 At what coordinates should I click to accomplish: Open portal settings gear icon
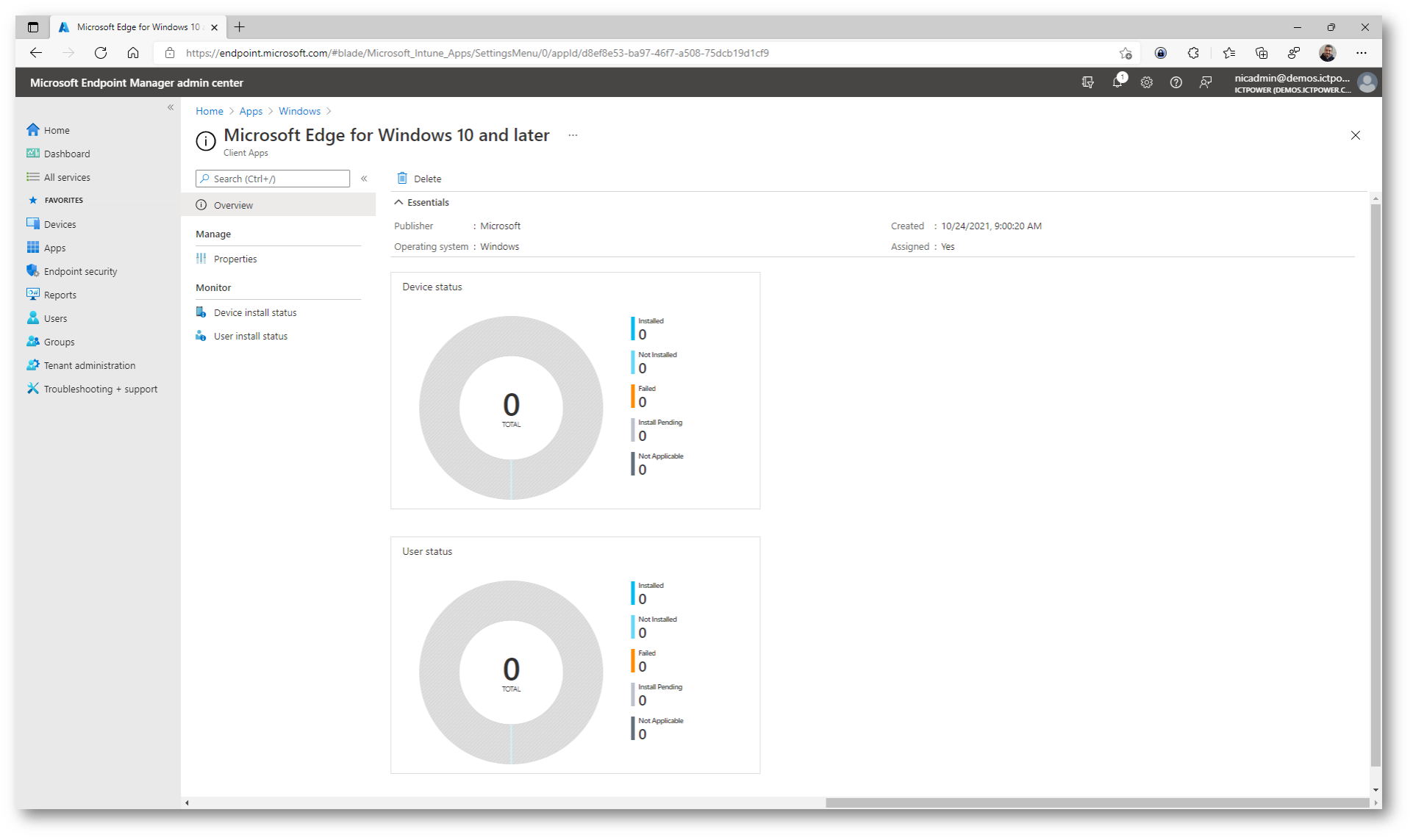click(x=1146, y=82)
